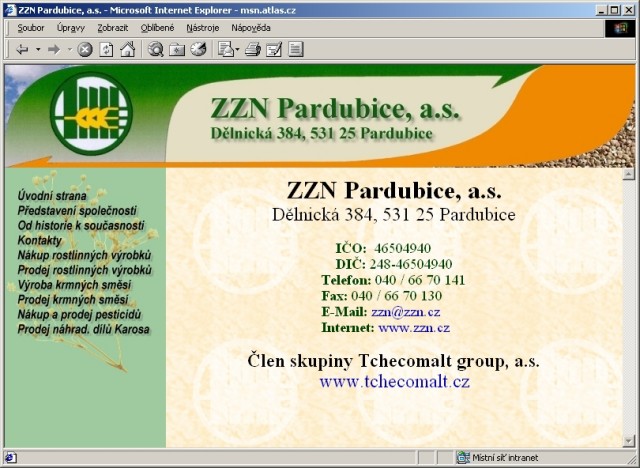This screenshot has height=468, width=640.
Task: Click the ZZN round logo in banner
Action: click(91, 113)
